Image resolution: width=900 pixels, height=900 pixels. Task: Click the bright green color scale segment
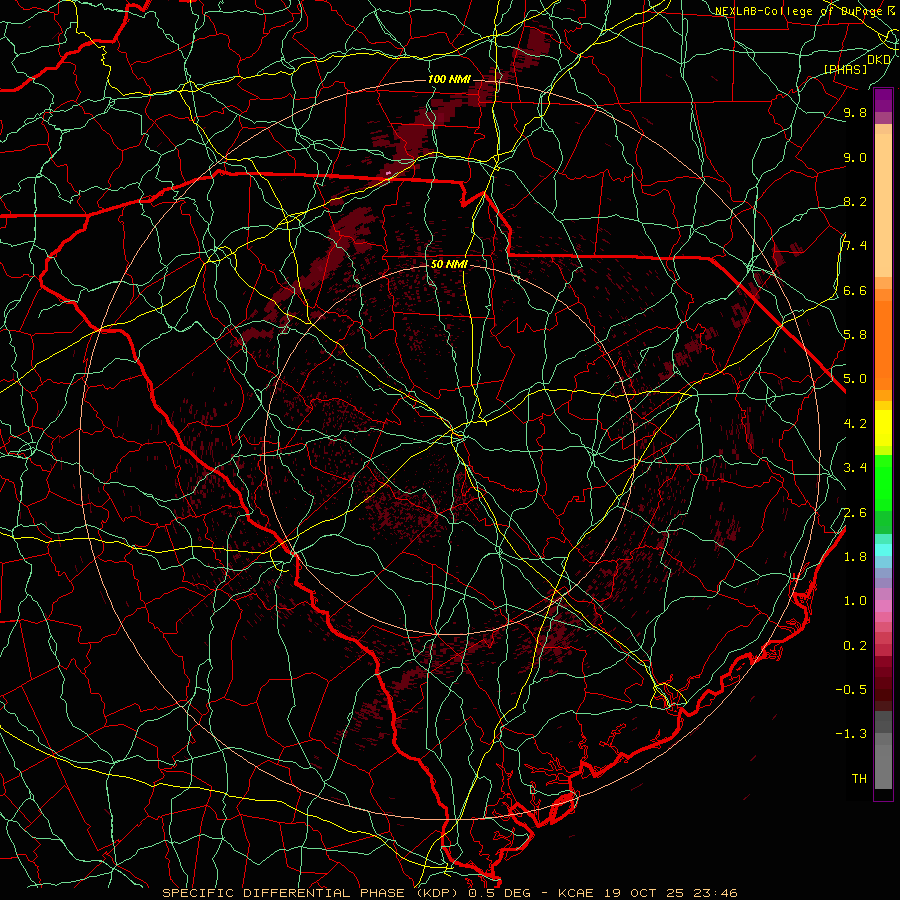(x=883, y=481)
